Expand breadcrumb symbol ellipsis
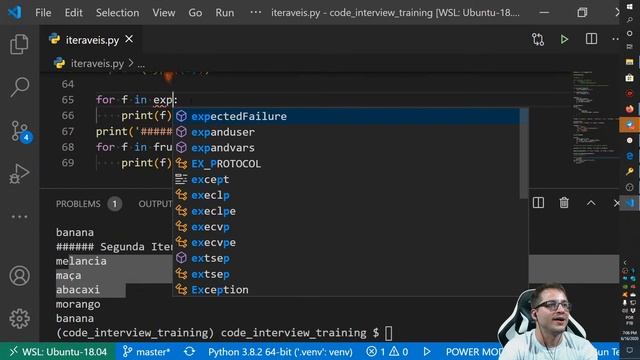 point(141,64)
